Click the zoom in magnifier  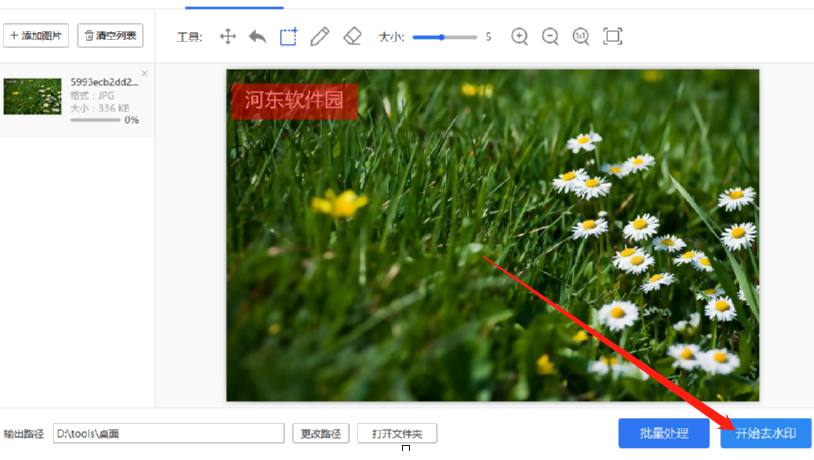(x=519, y=37)
